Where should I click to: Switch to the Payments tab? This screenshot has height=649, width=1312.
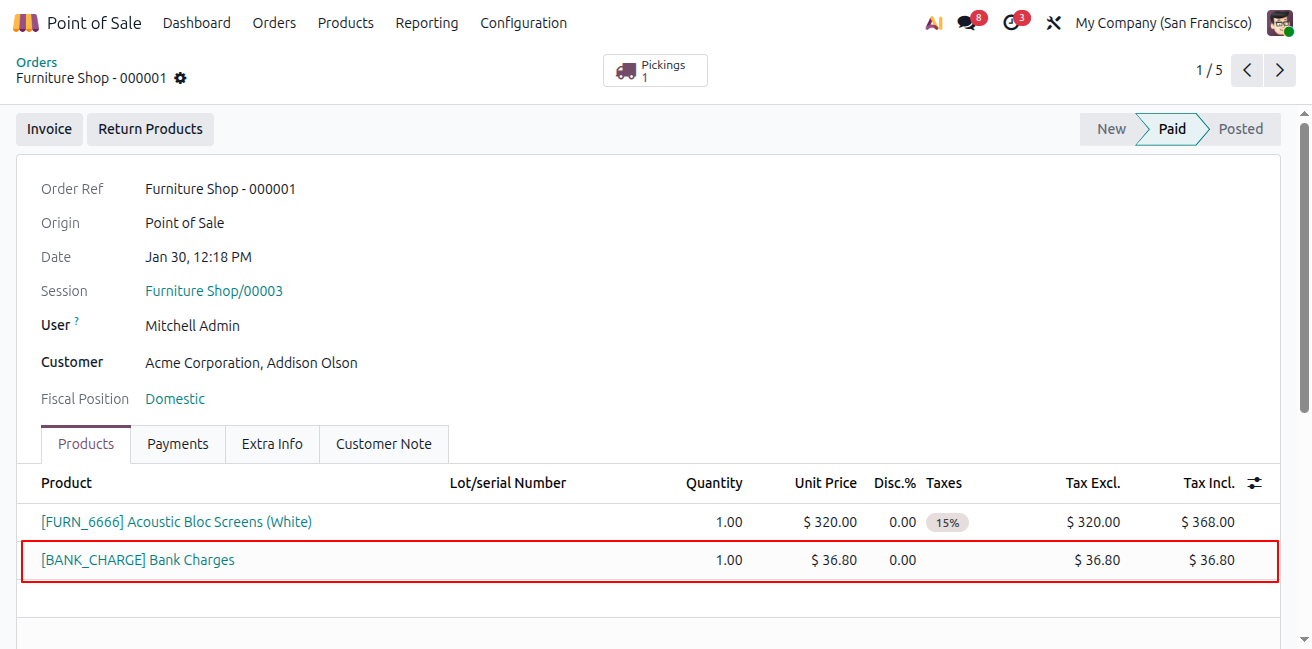point(178,444)
